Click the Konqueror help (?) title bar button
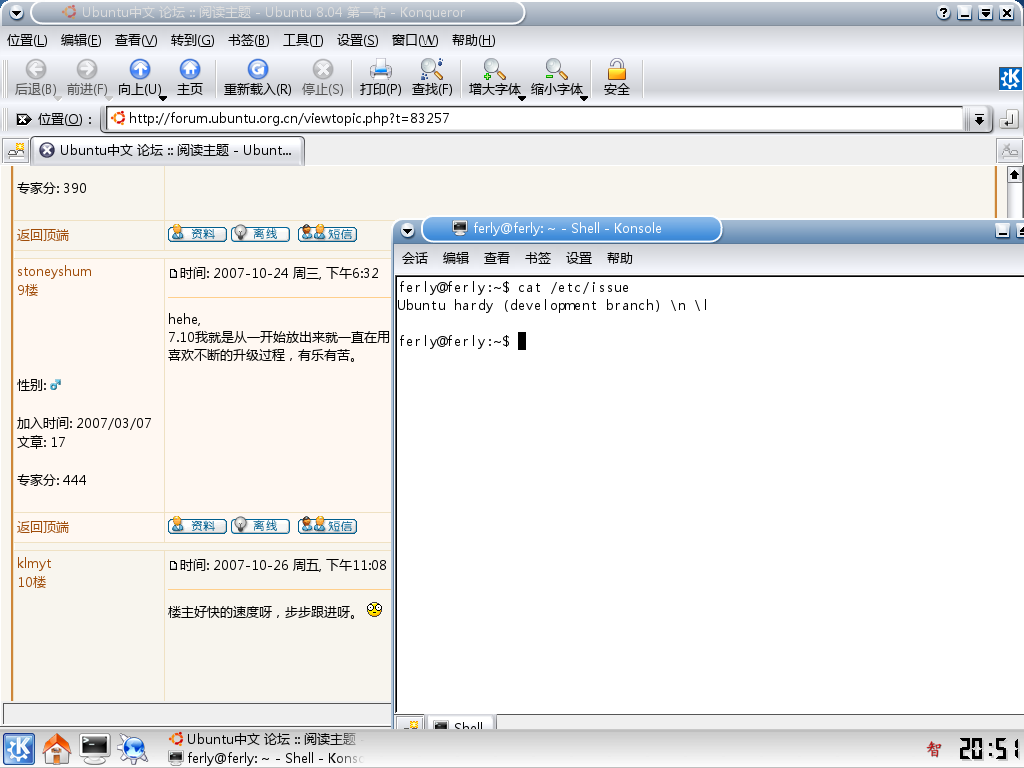Viewport: 1024px width, 768px height. point(943,13)
